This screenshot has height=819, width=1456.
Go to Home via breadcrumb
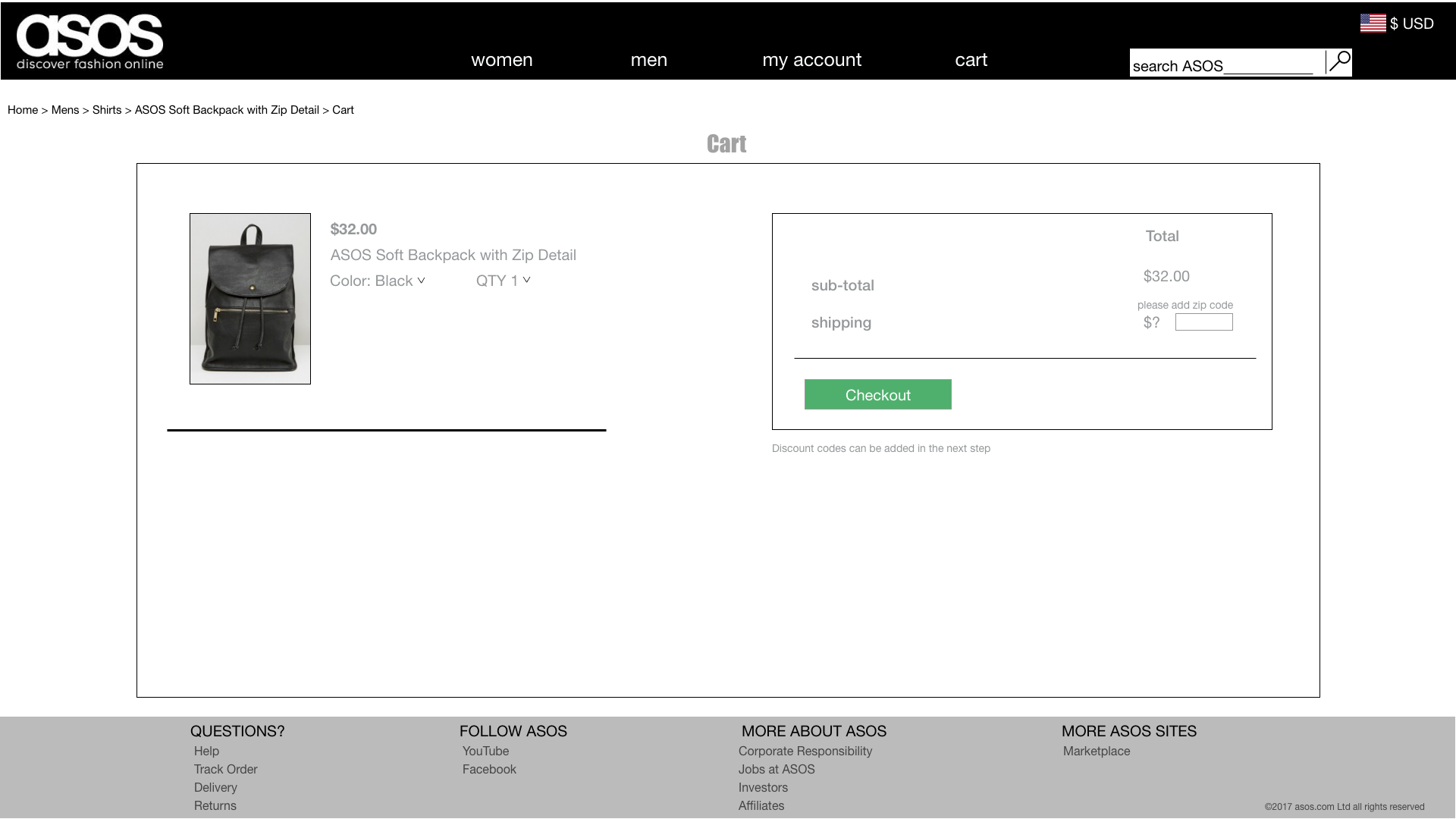click(23, 110)
